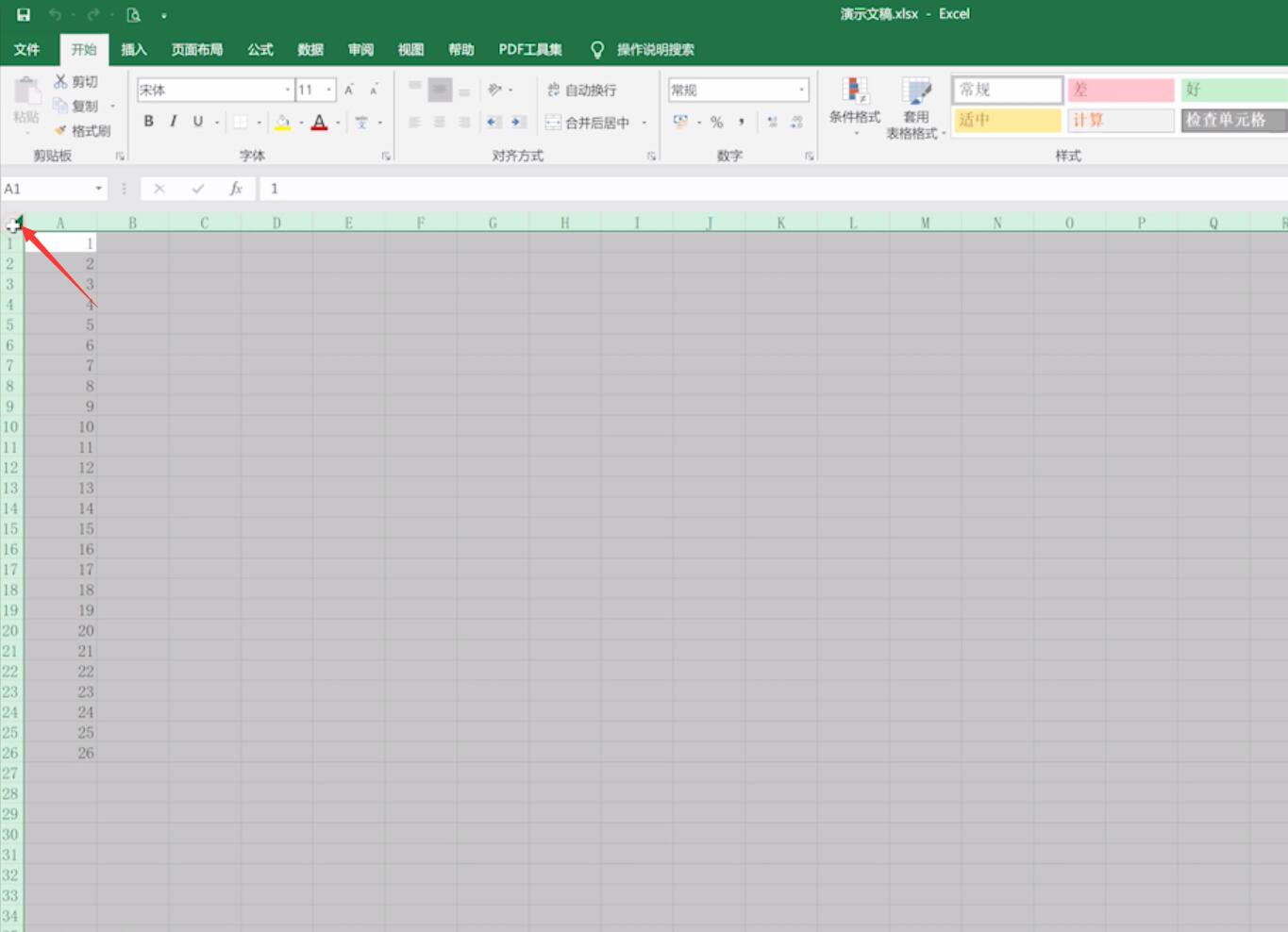Decrease decimal places
The image size is (1288, 932).
click(797, 122)
